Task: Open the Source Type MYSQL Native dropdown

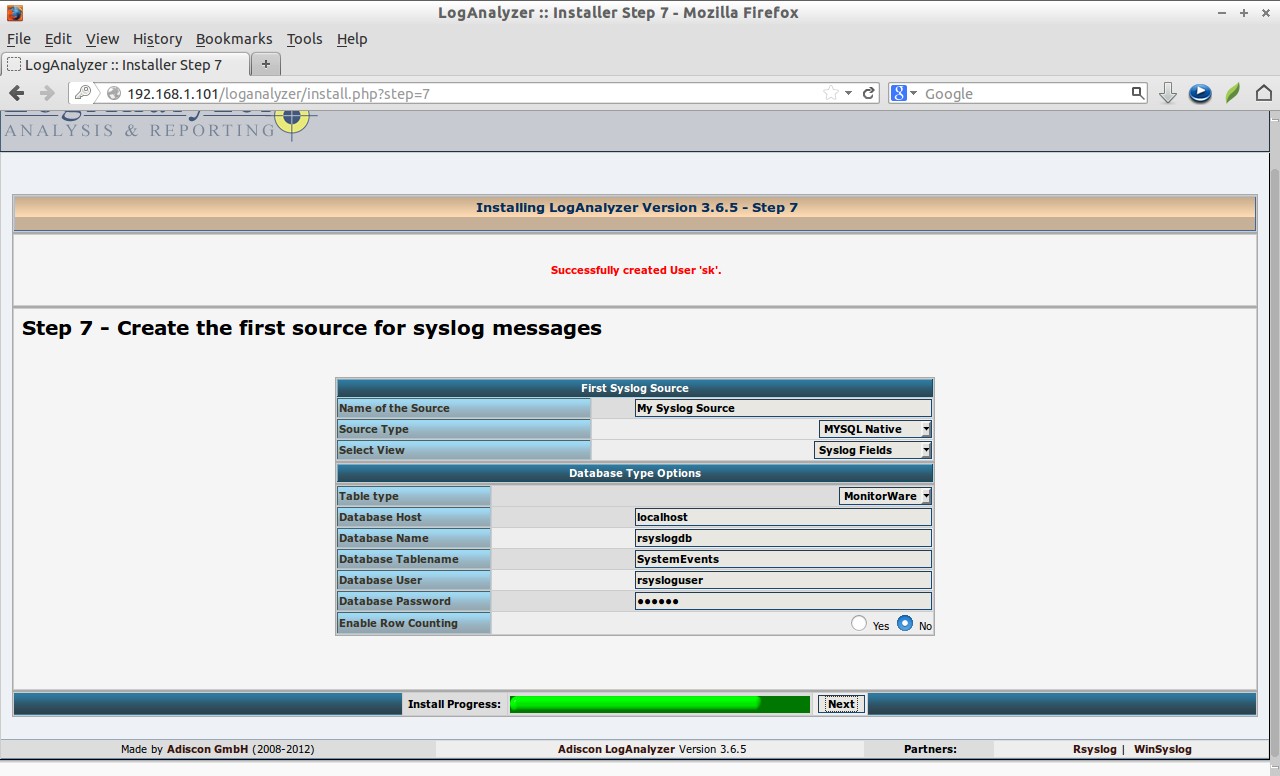Action: click(875, 429)
